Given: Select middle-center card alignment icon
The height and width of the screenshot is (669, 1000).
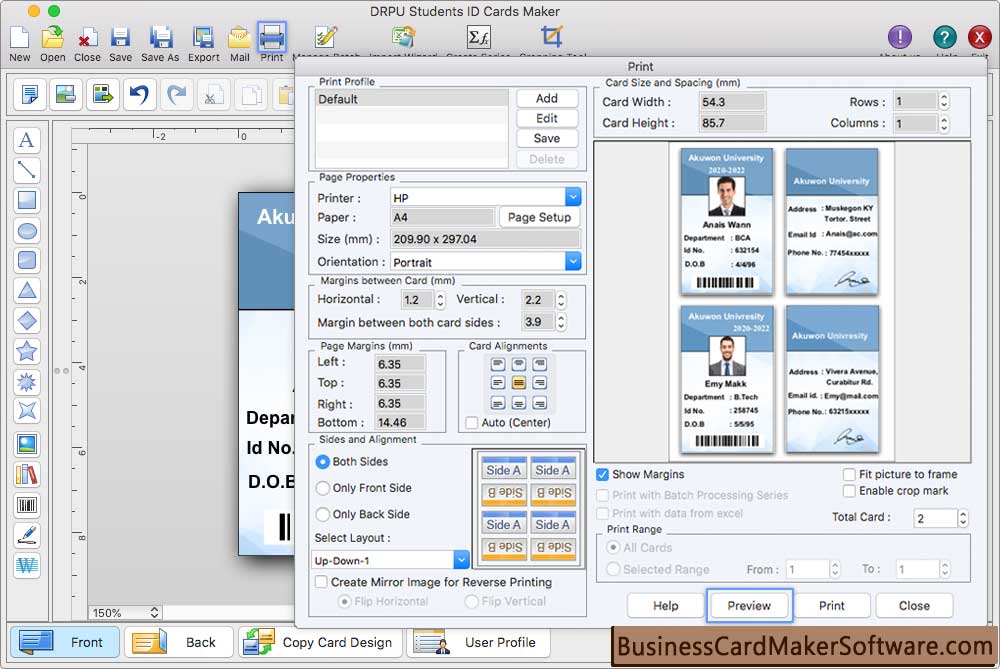Looking at the screenshot, I should (518, 383).
